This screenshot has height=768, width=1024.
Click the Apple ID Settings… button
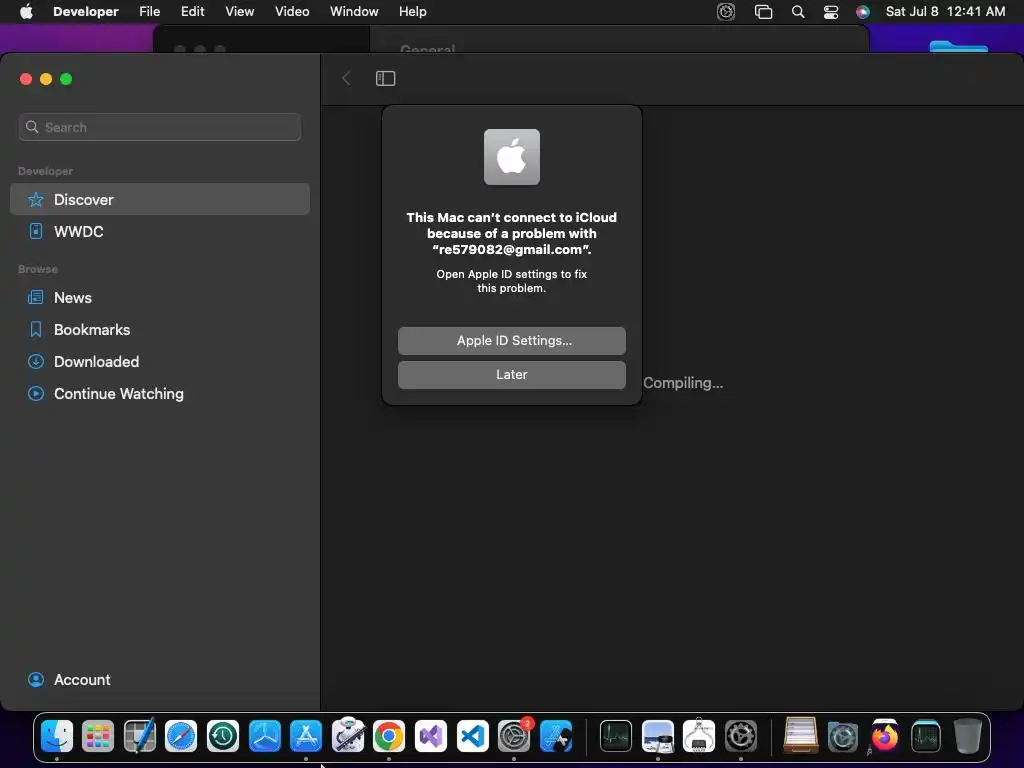(511, 341)
